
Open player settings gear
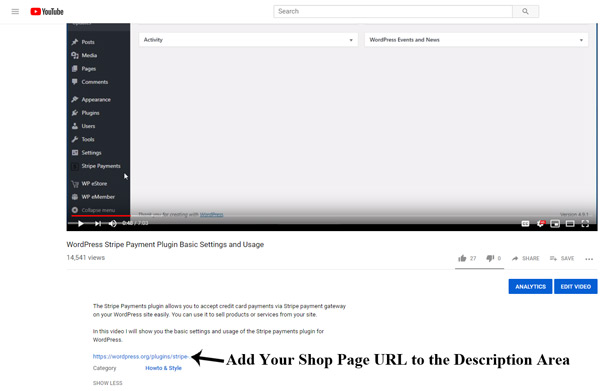pyautogui.click(x=540, y=223)
